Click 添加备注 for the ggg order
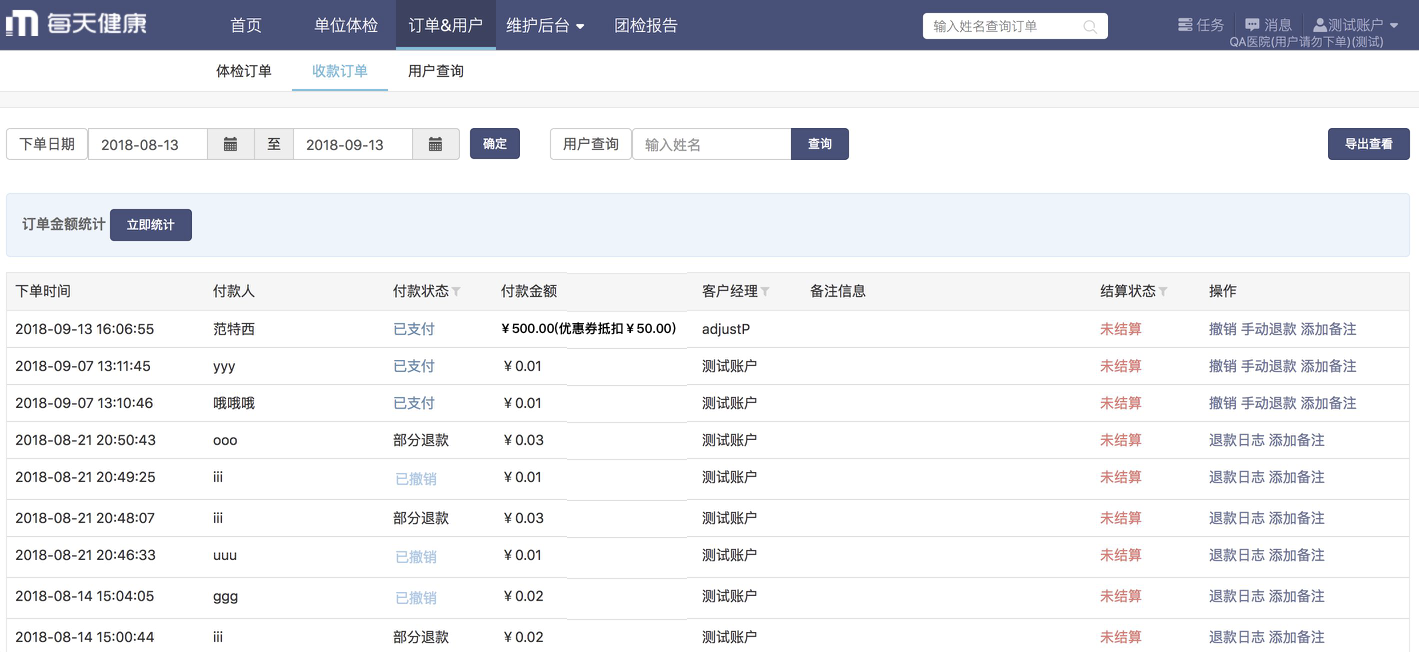This screenshot has height=653, width=1419. 1297,596
